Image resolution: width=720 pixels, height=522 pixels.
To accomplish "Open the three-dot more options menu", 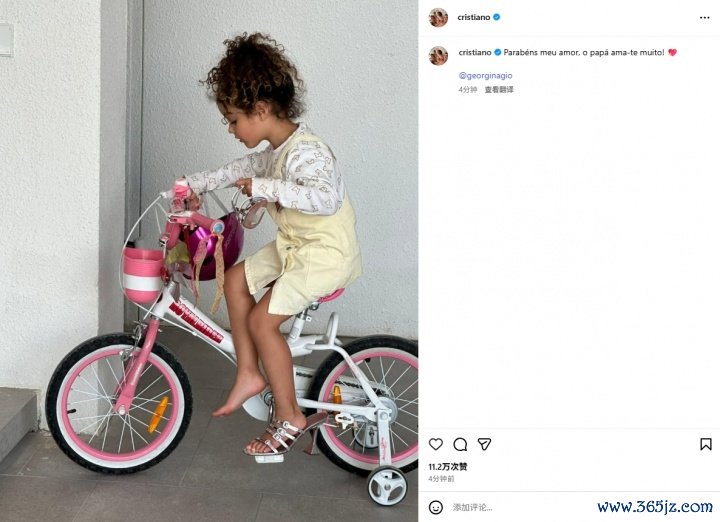I will [x=705, y=17].
